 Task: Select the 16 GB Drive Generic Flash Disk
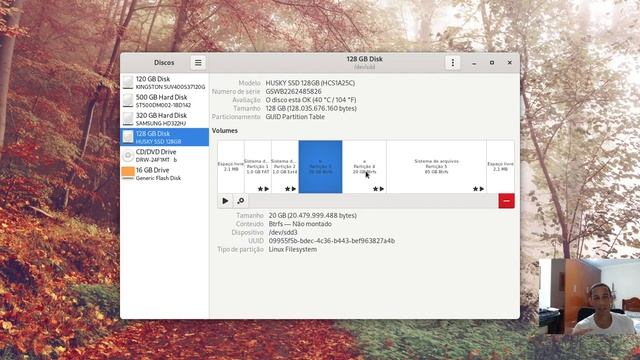point(164,173)
